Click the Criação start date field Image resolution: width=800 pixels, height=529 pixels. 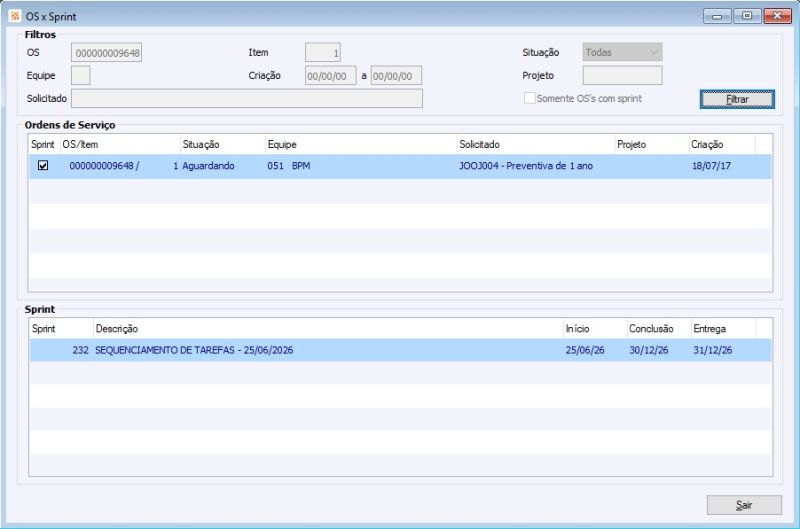pyautogui.click(x=330, y=75)
